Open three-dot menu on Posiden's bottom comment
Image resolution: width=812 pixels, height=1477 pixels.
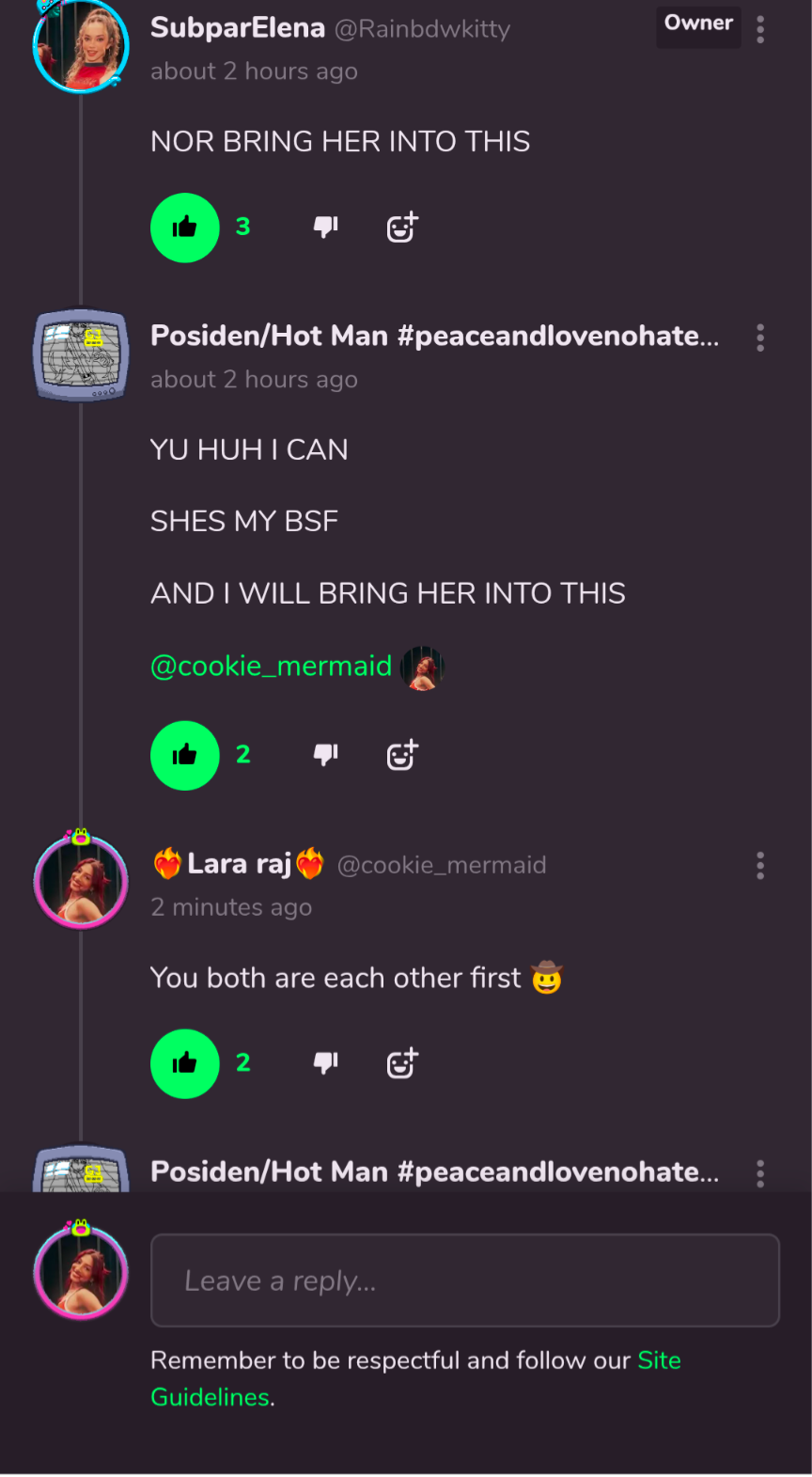[x=760, y=1173]
